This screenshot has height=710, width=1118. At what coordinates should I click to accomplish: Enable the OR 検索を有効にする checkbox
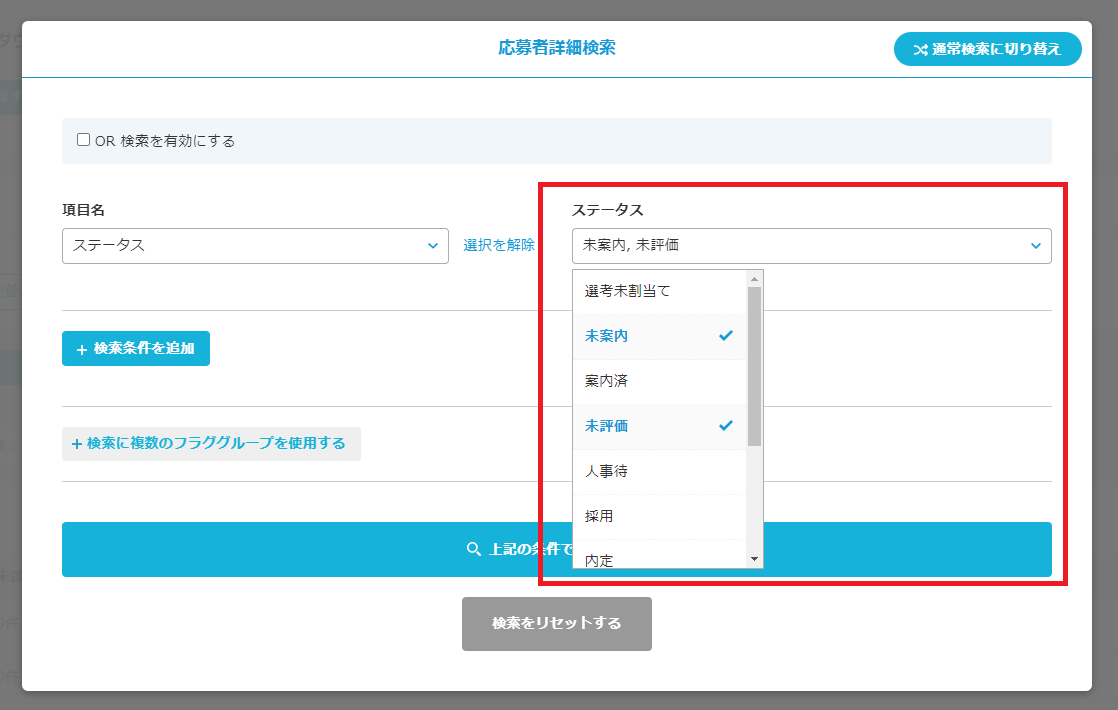pos(84,140)
